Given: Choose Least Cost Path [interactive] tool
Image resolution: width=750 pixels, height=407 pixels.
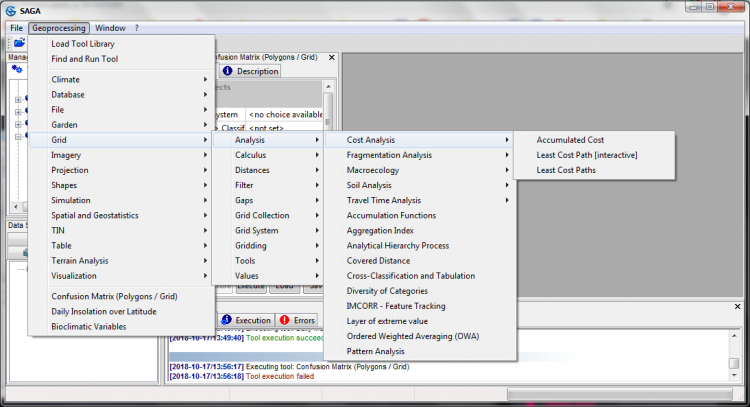Looking at the screenshot, I should click(x=594, y=155).
